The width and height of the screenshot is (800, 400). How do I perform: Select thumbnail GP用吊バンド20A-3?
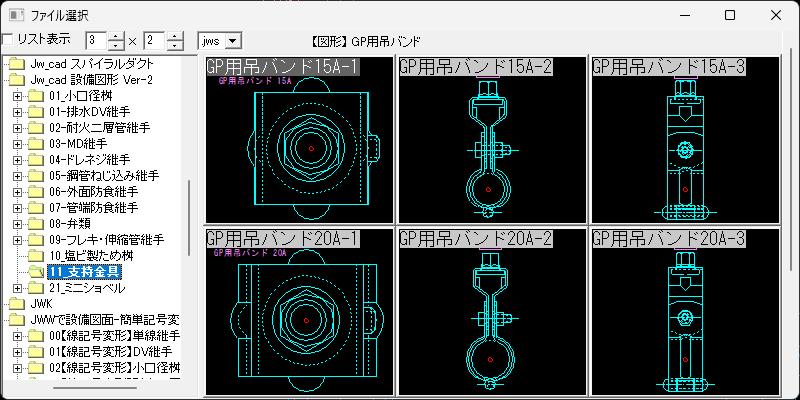pos(685,312)
